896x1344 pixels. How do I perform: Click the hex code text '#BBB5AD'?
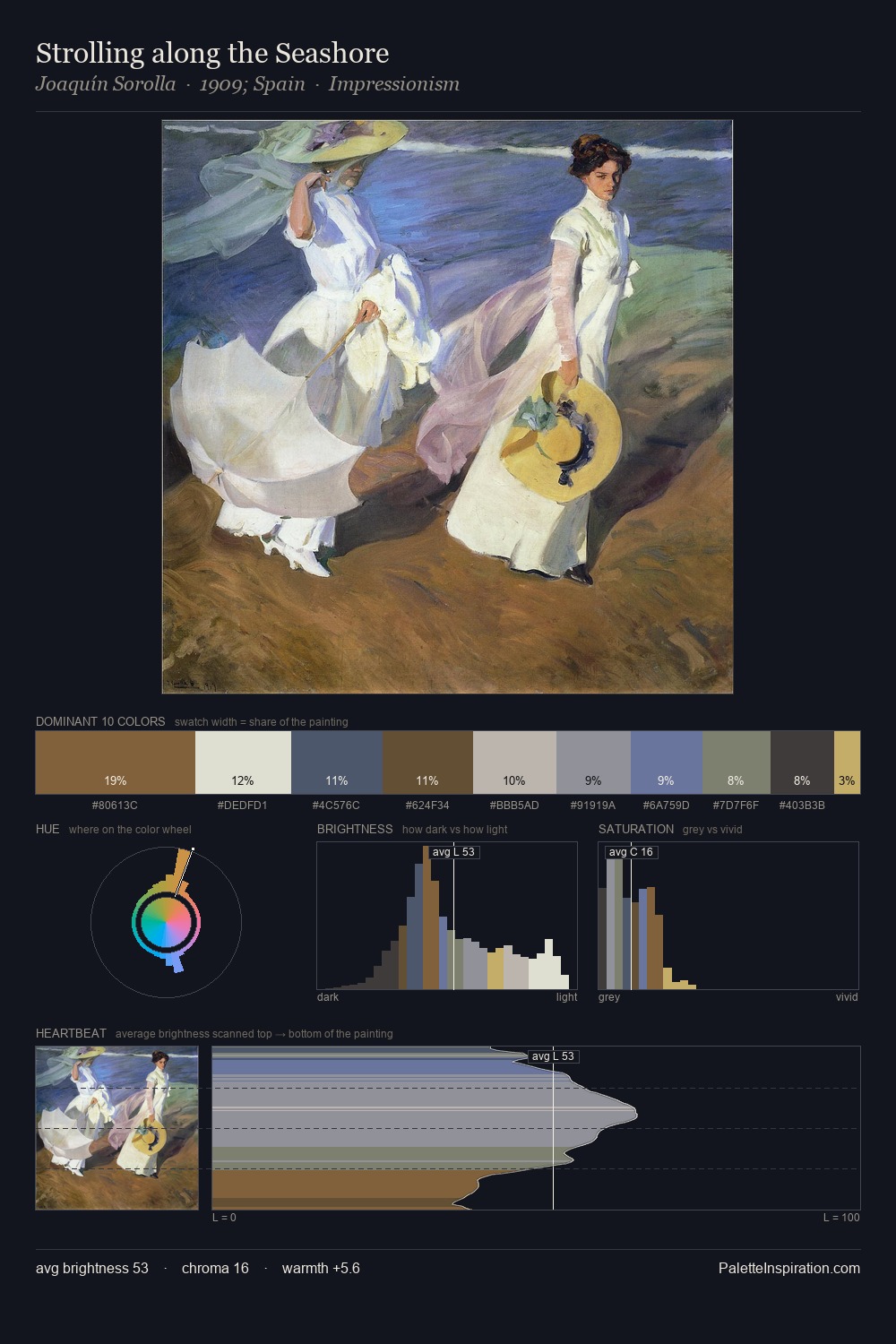(514, 805)
